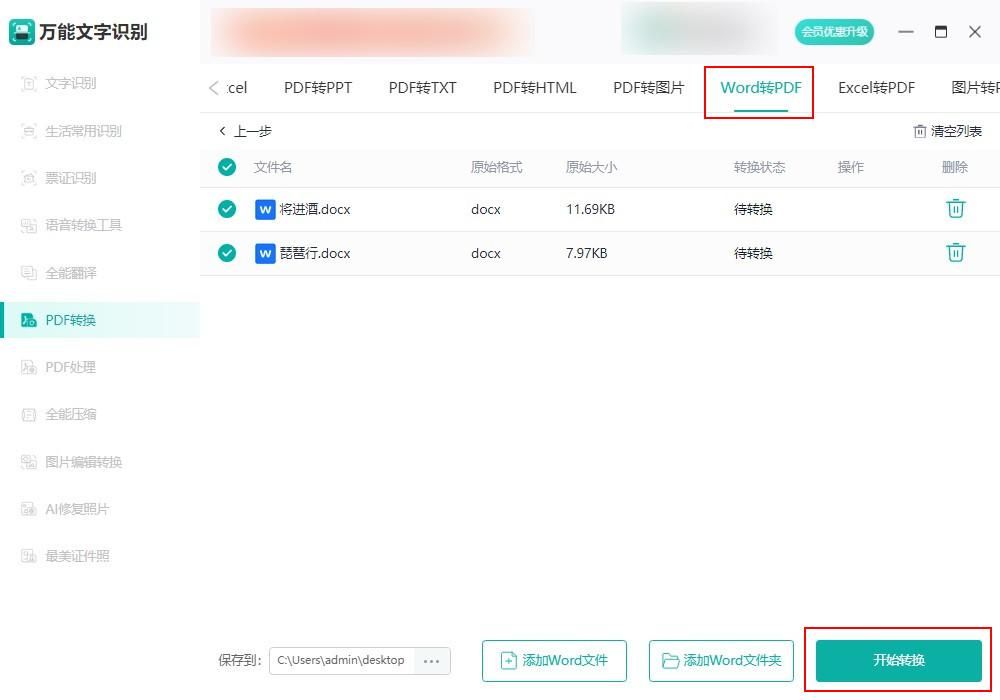Viewport: 1000px width, 700px height.
Task: Uncheck the select-all circle in the header
Action: click(226, 166)
